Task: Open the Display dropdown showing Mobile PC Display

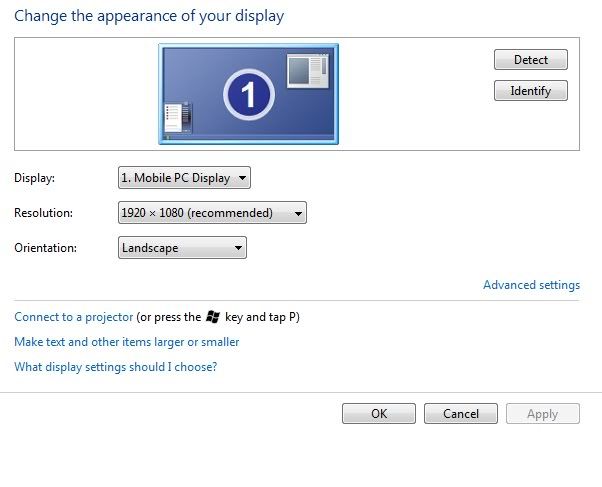Action: coord(184,177)
